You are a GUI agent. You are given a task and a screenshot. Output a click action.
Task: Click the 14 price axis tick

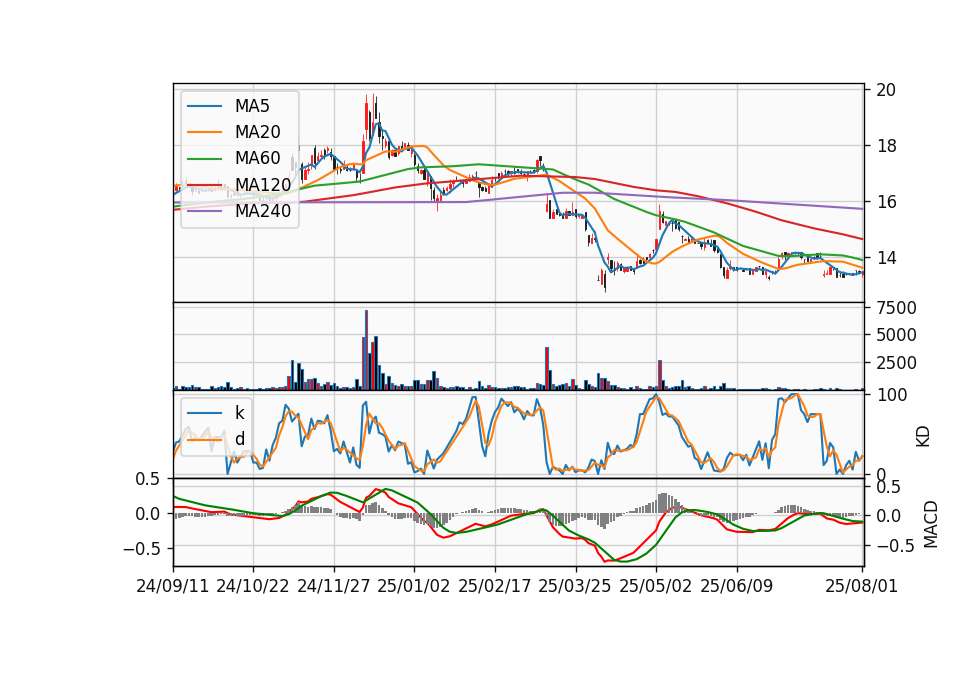click(x=886, y=258)
